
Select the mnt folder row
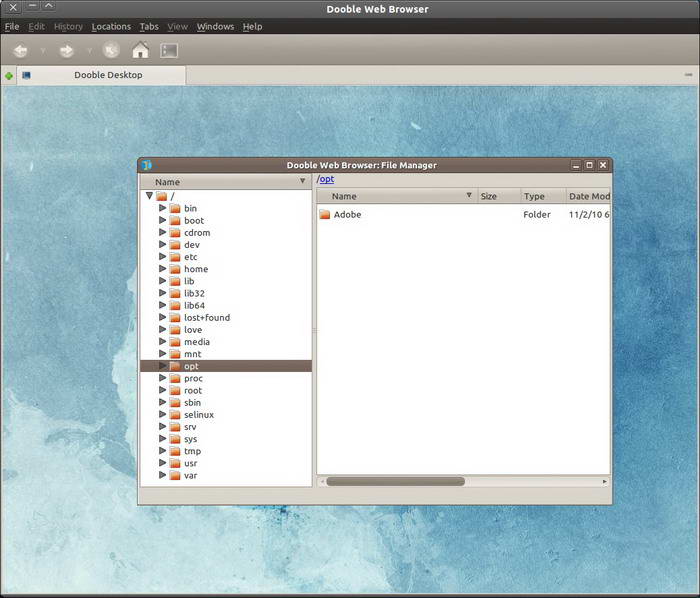(x=226, y=354)
